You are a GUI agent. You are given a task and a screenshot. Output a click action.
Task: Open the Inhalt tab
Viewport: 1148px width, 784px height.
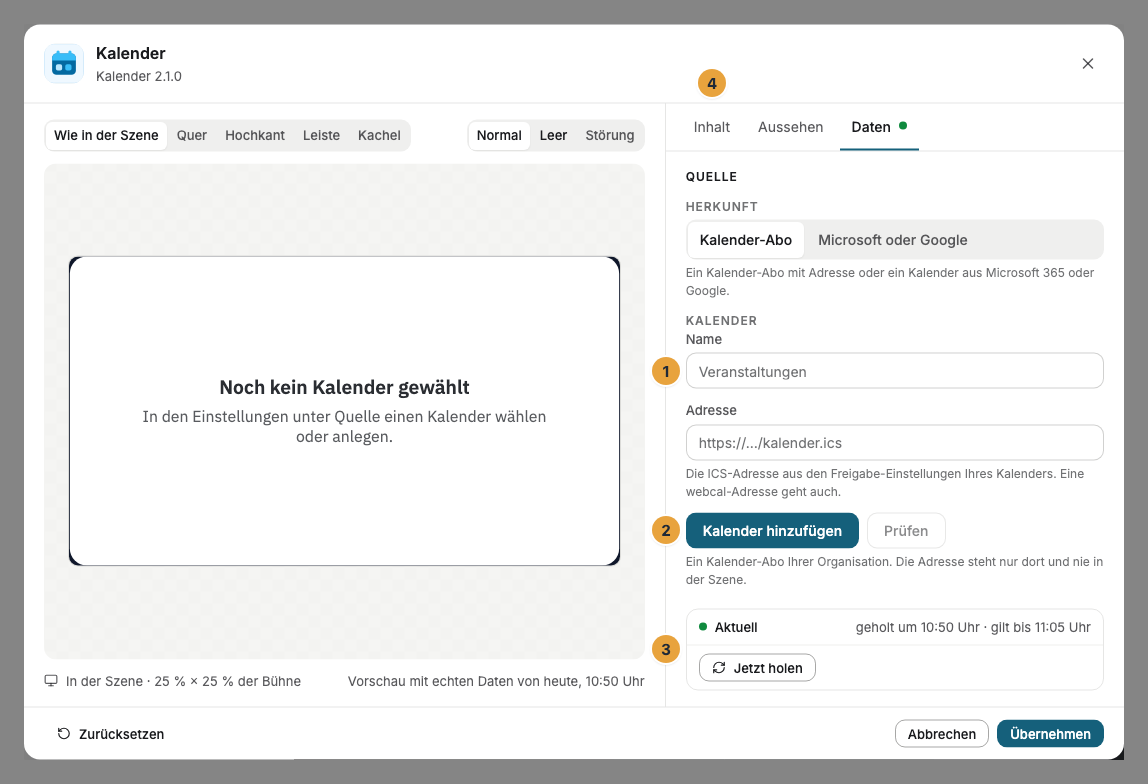(x=712, y=127)
